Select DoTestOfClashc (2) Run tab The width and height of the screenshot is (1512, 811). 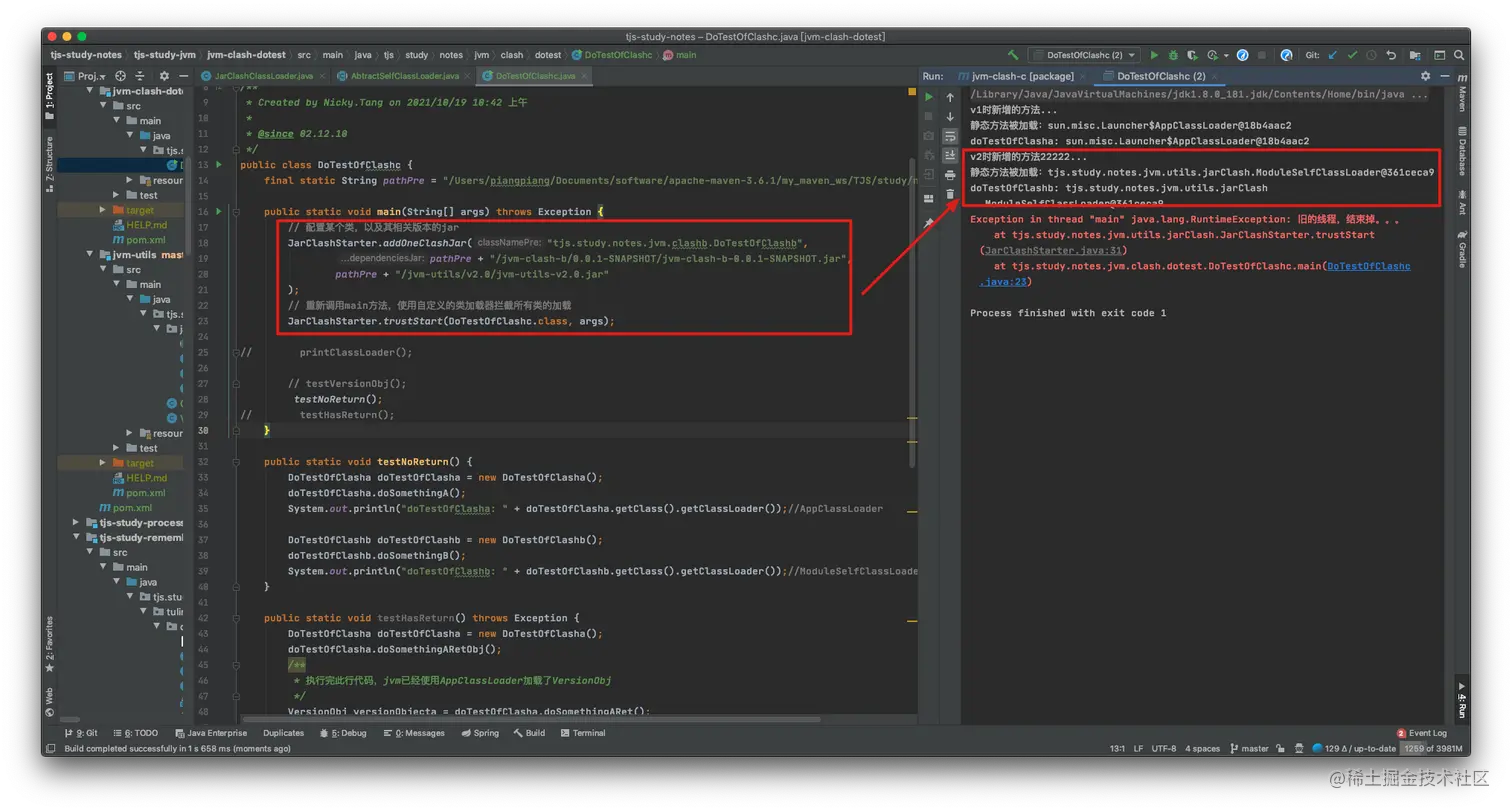click(1160, 76)
